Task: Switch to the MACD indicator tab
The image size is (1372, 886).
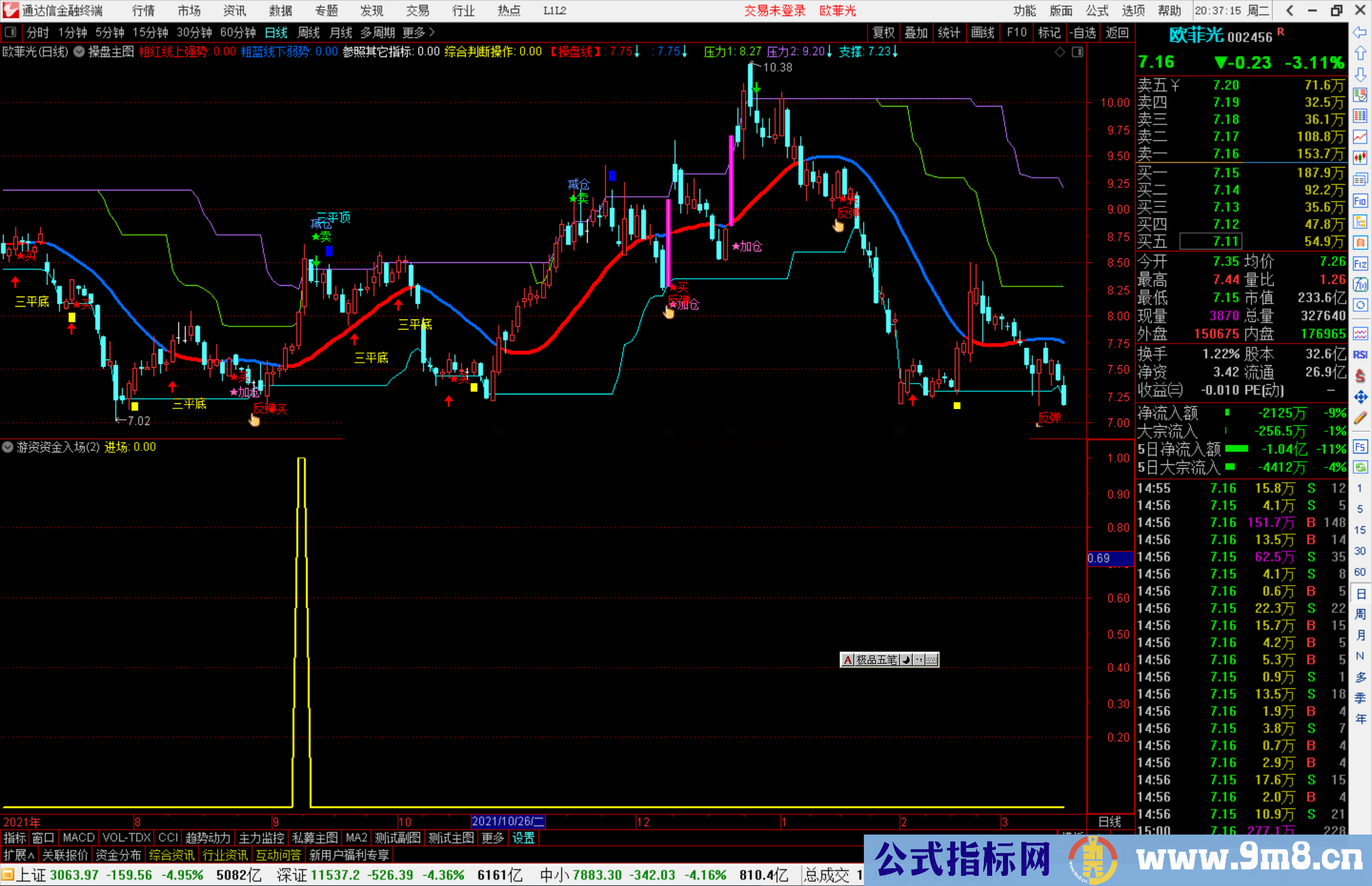Action: click(x=78, y=838)
